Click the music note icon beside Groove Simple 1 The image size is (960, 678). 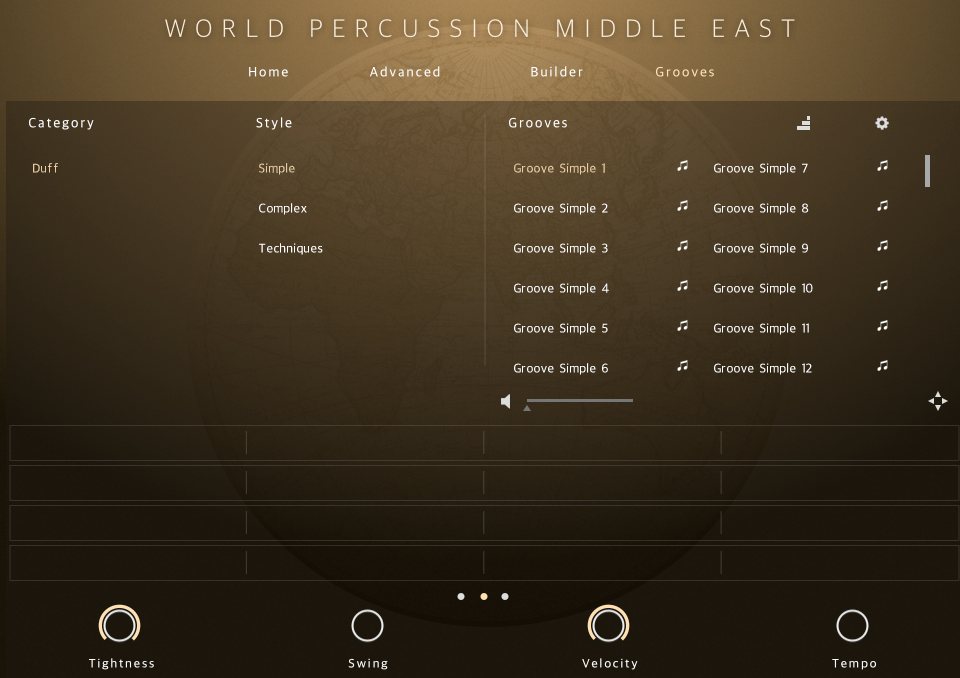(682, 167)
